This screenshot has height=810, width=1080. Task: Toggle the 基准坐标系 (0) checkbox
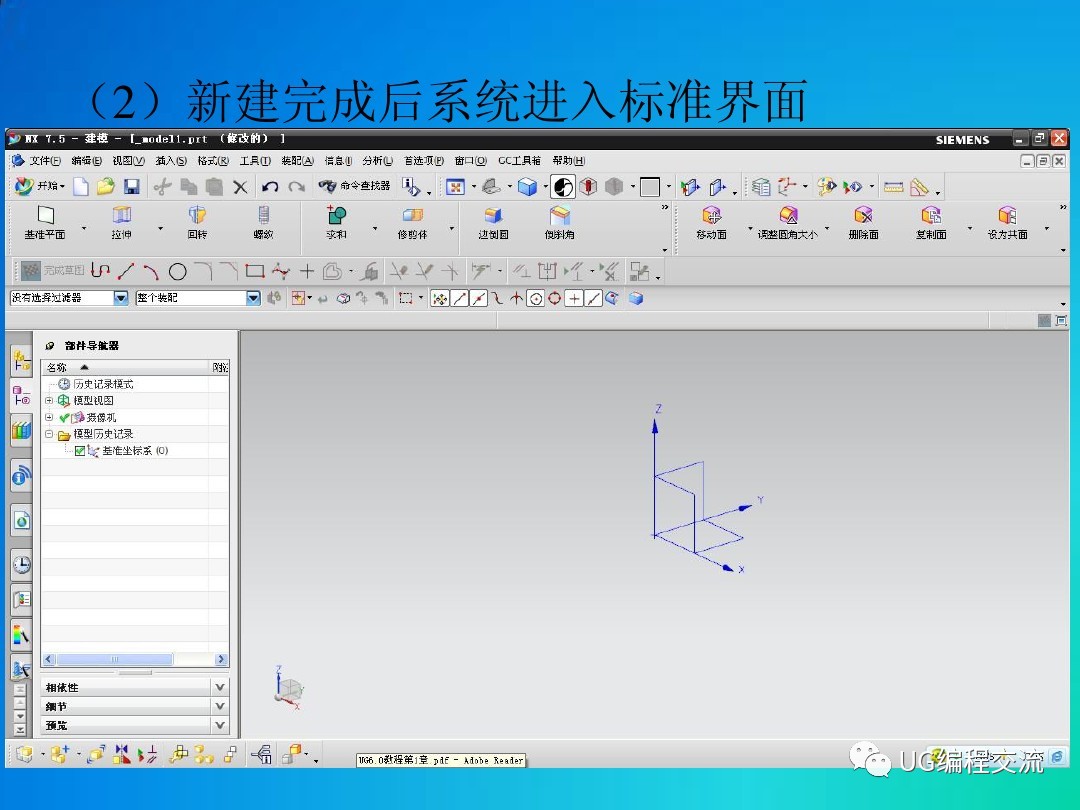[x=77, y=450]
